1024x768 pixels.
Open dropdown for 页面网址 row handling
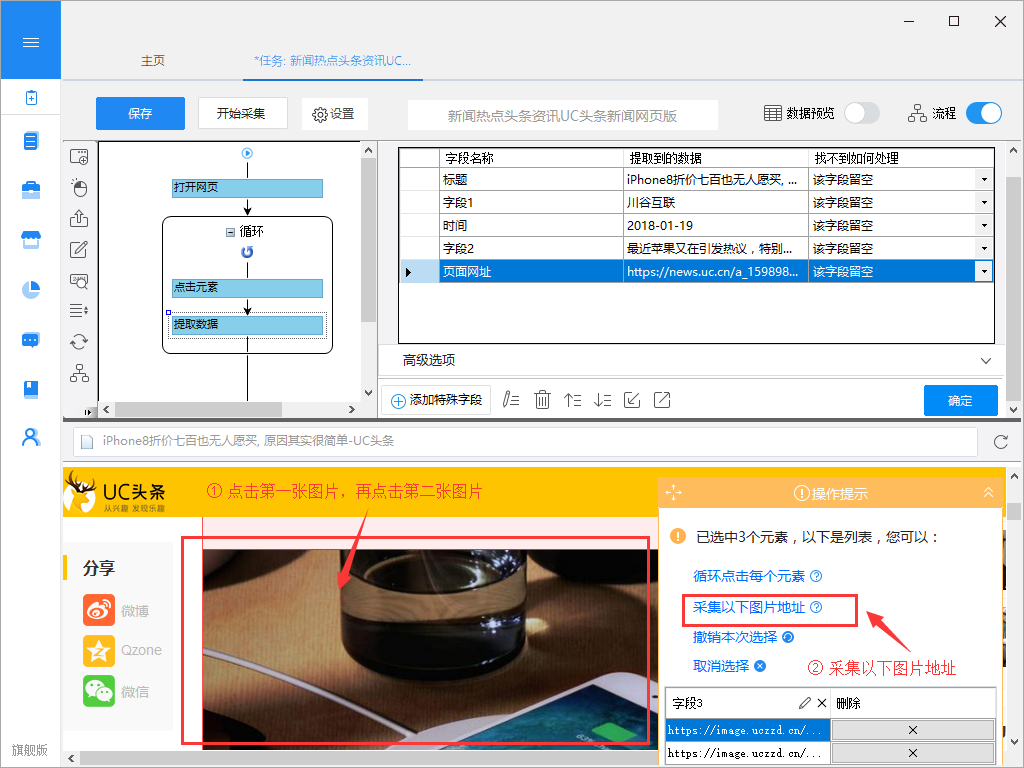tap(984, 271)
